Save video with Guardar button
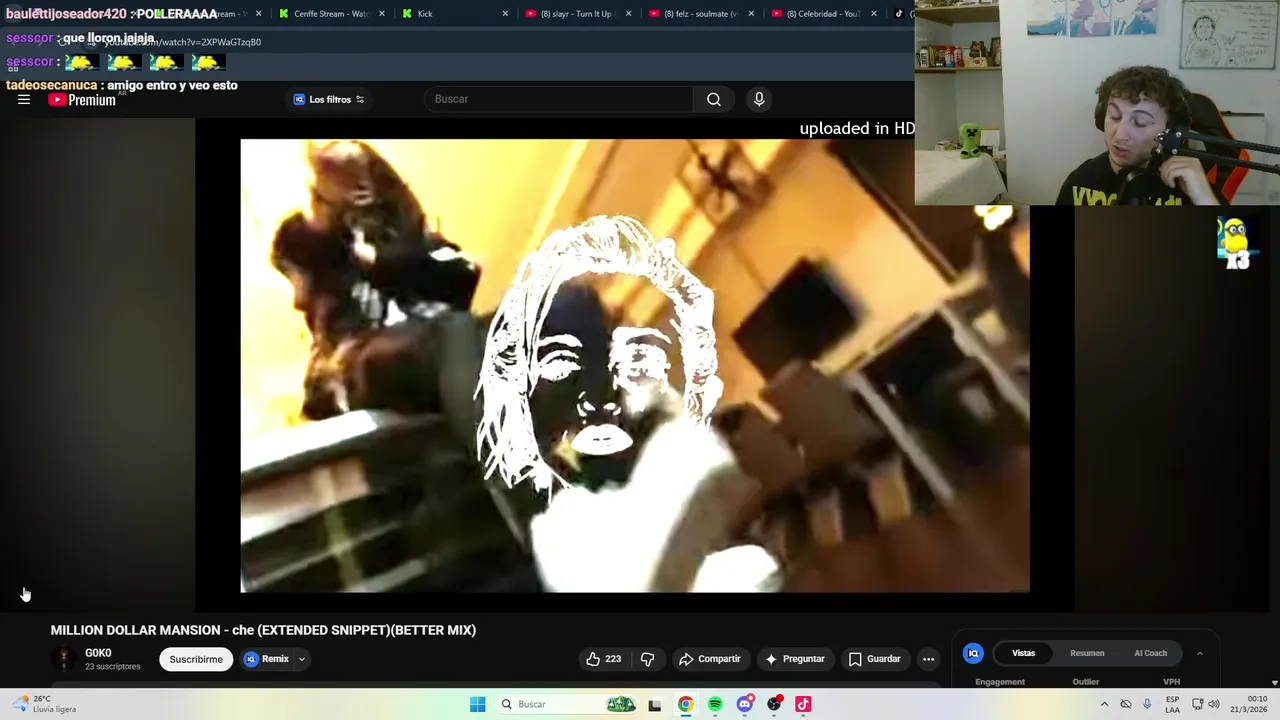Image resolution: width=1280 pixels, height=720 pixels. coord(875,659)
